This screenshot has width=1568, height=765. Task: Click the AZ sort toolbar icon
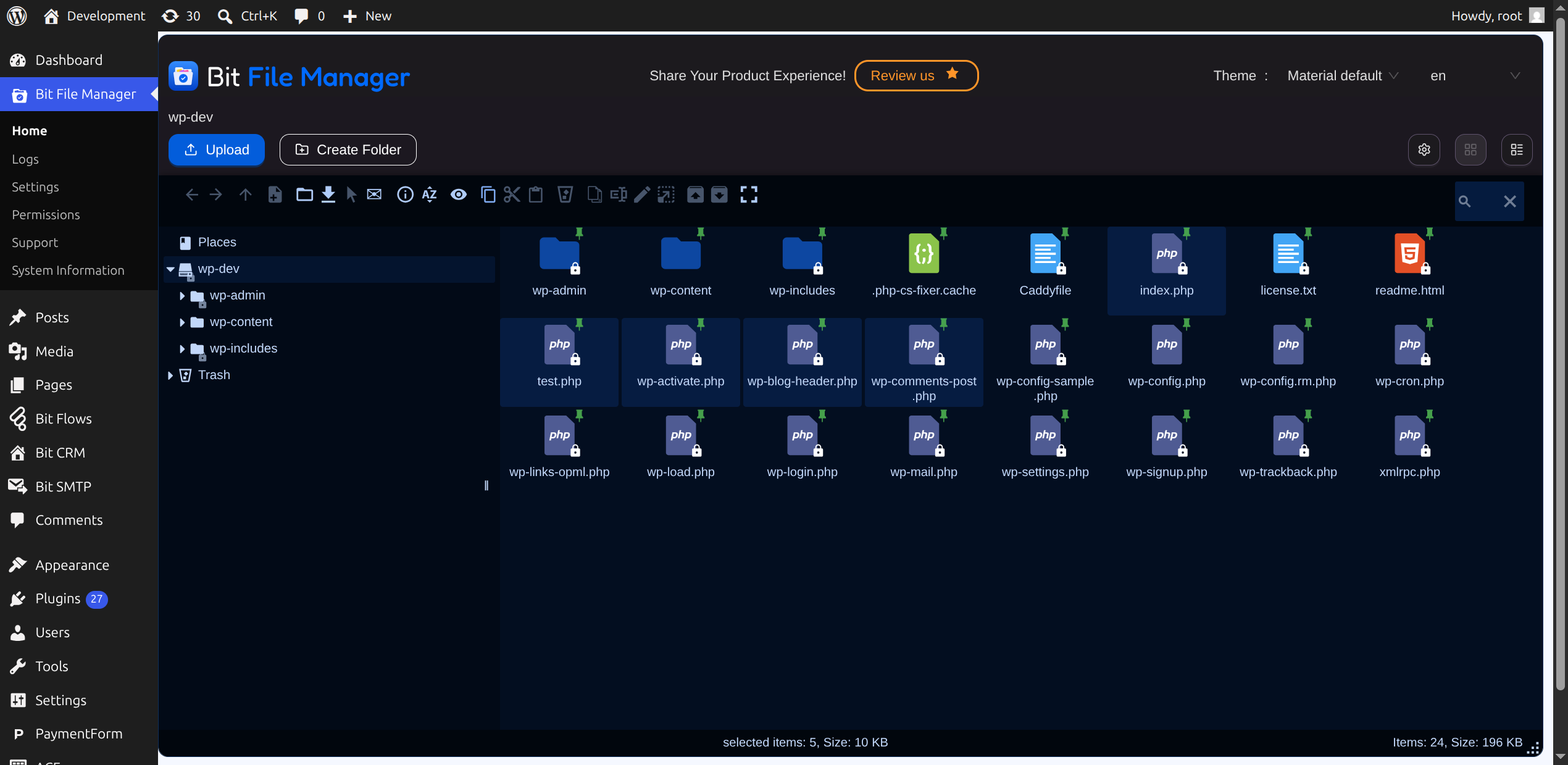[x=429, y=195]
